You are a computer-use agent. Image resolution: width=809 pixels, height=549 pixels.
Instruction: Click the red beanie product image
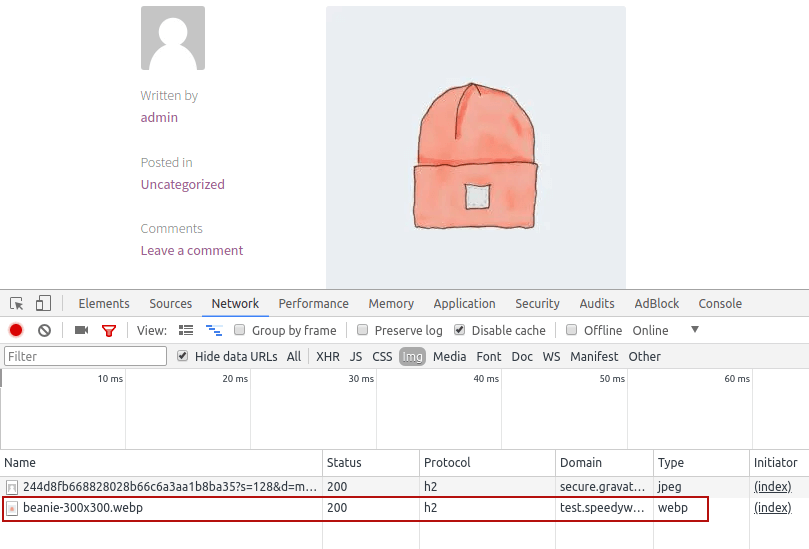coord(476,147)
